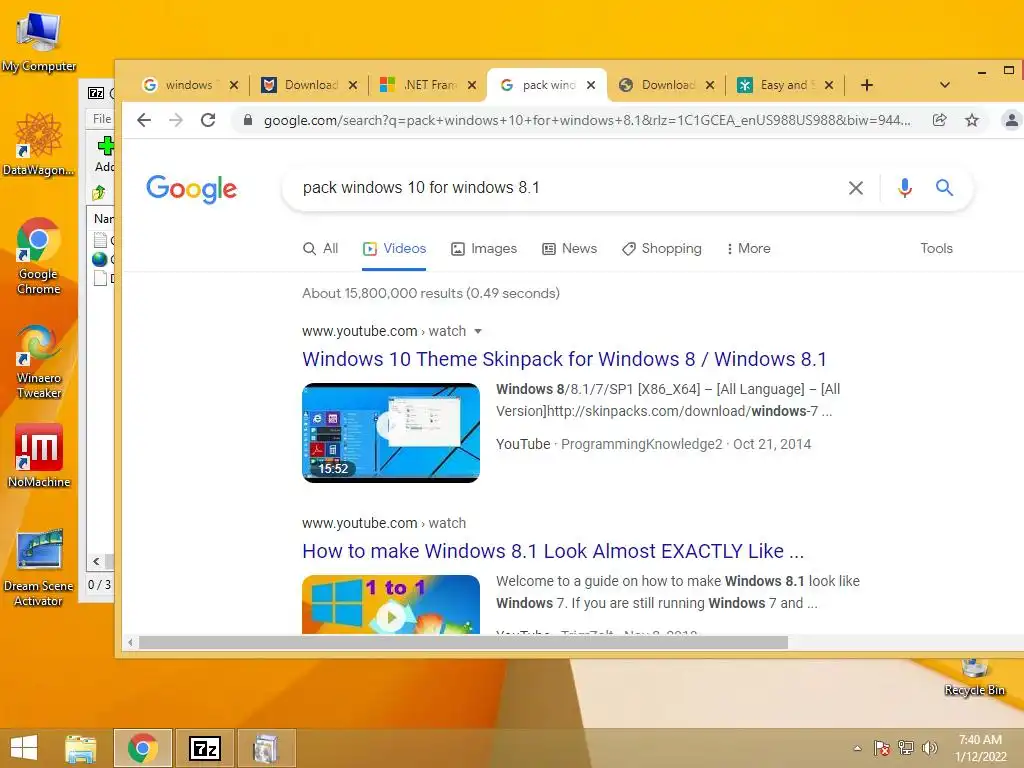Open Action Center flag in tray

882,748
